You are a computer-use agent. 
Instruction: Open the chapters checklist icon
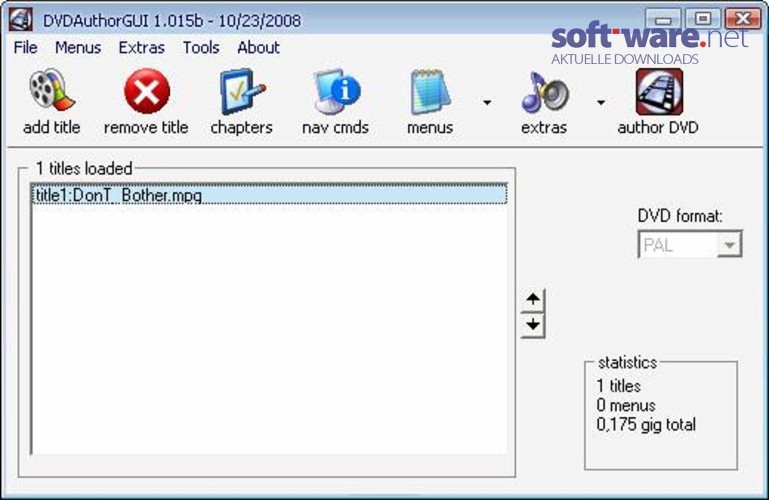point(242,91)
